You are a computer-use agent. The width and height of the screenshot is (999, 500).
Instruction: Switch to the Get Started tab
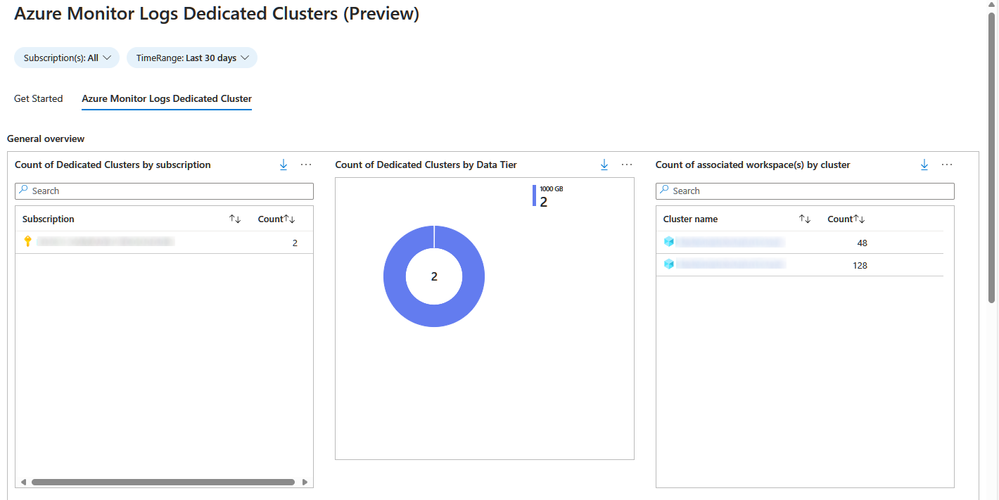click(x=38, y=99)
